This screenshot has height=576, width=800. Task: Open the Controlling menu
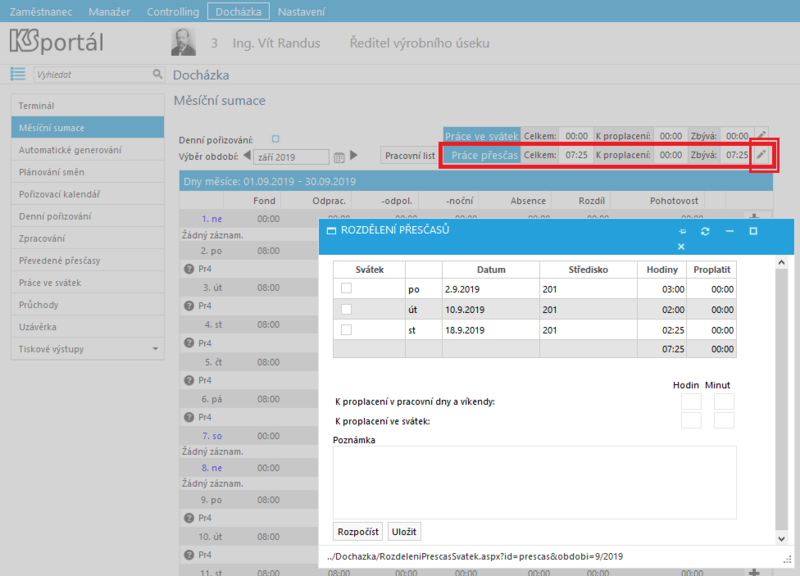point(173,11)
